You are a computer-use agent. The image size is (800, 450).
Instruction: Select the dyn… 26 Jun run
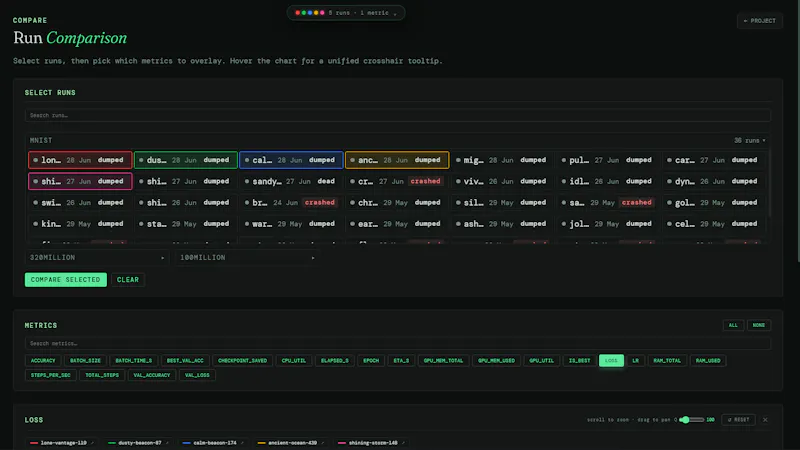pyautogui.click(x=714, y=181)
